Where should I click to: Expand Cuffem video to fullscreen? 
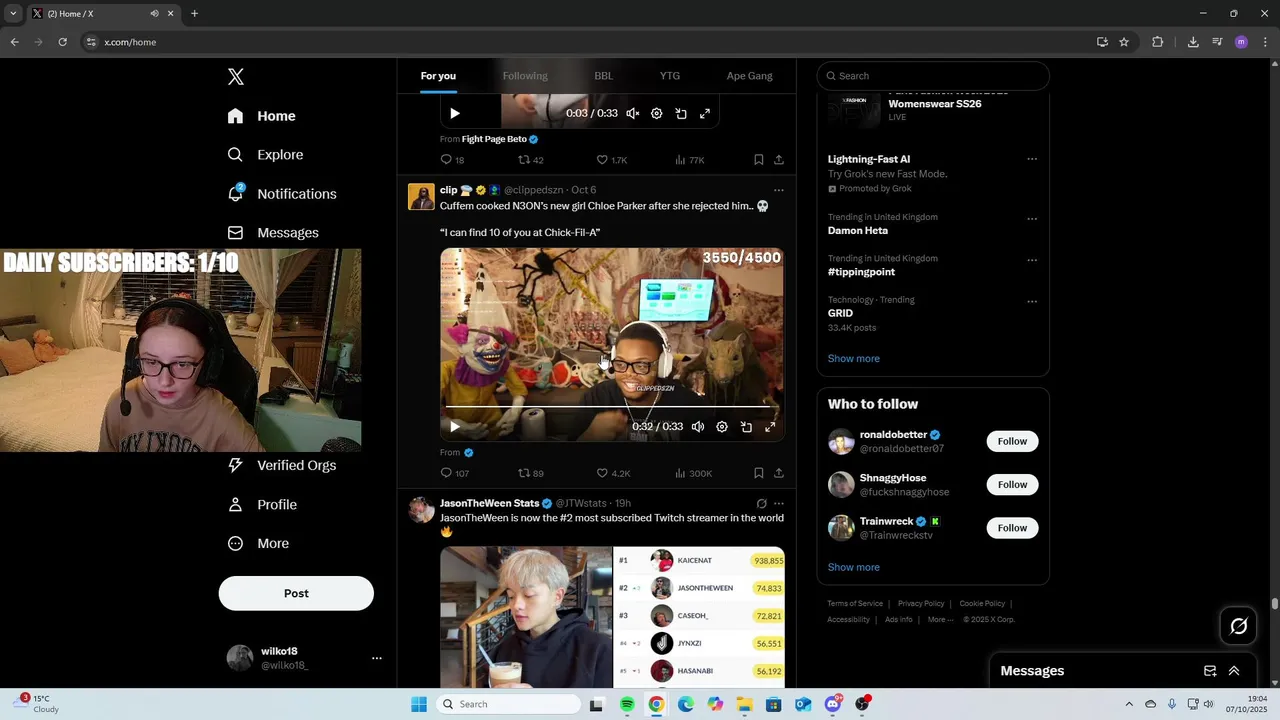770,427
